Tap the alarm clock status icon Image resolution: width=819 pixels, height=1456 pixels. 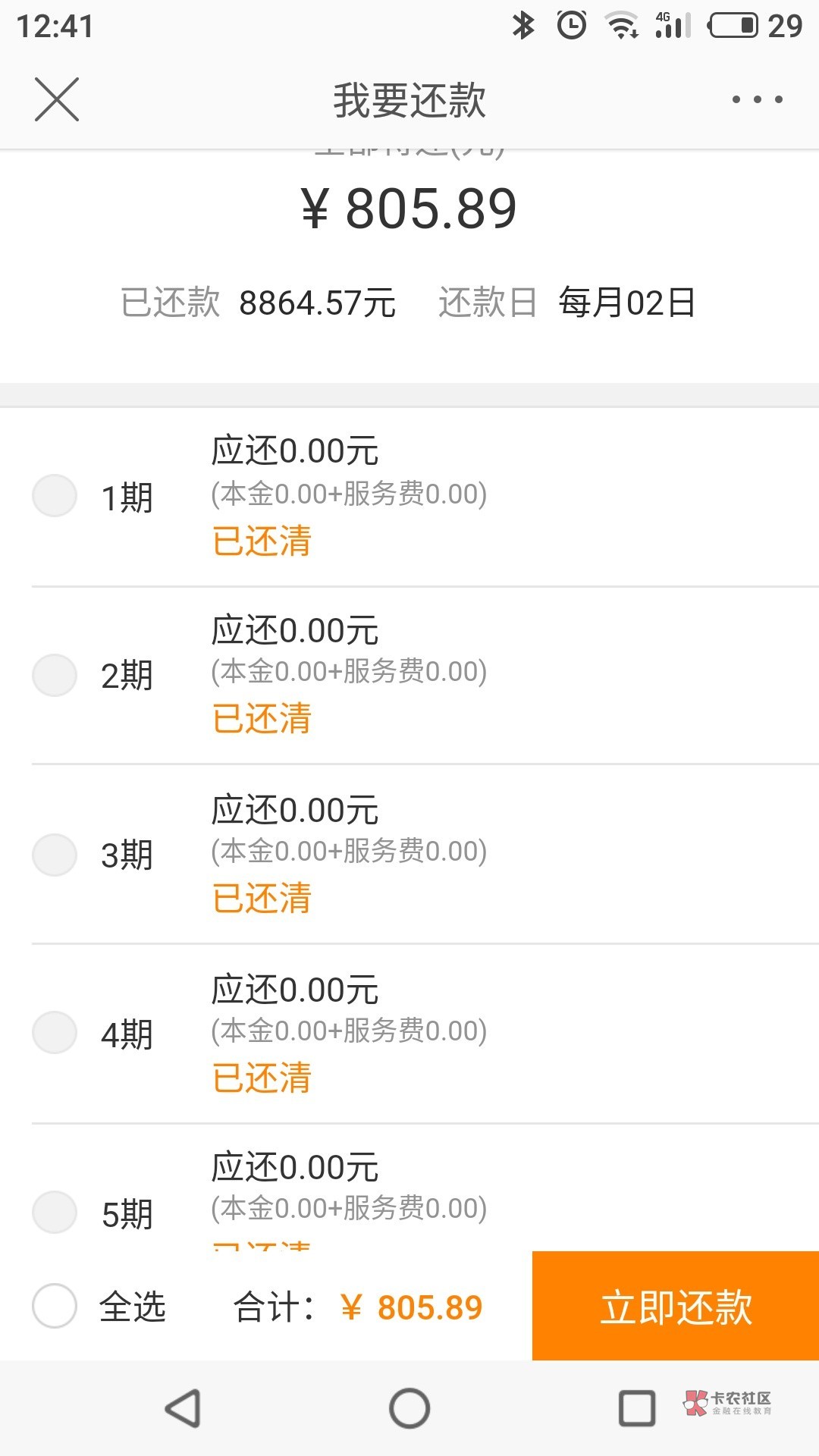click(572, 26)
